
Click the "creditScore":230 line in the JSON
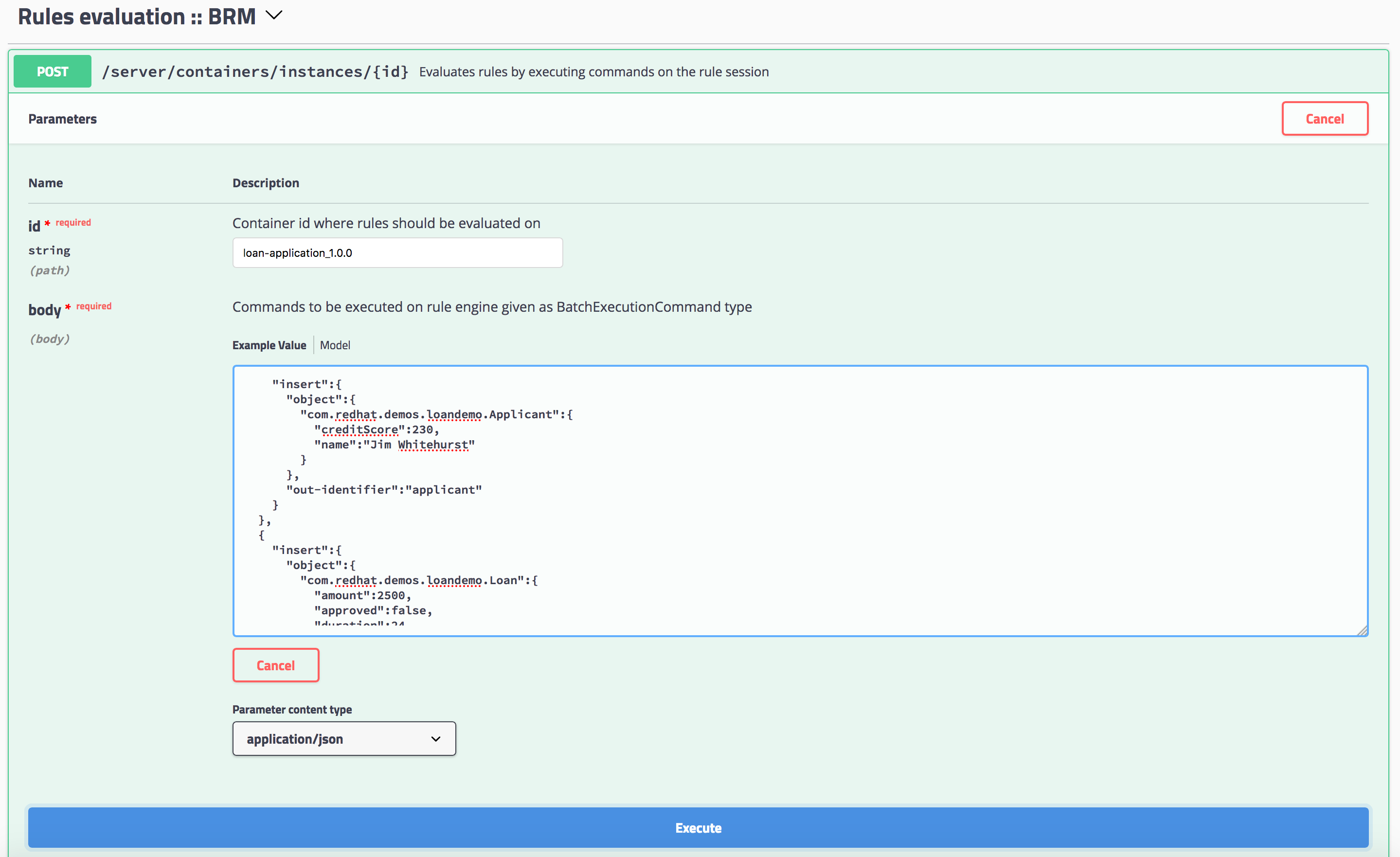coord(376,430)
